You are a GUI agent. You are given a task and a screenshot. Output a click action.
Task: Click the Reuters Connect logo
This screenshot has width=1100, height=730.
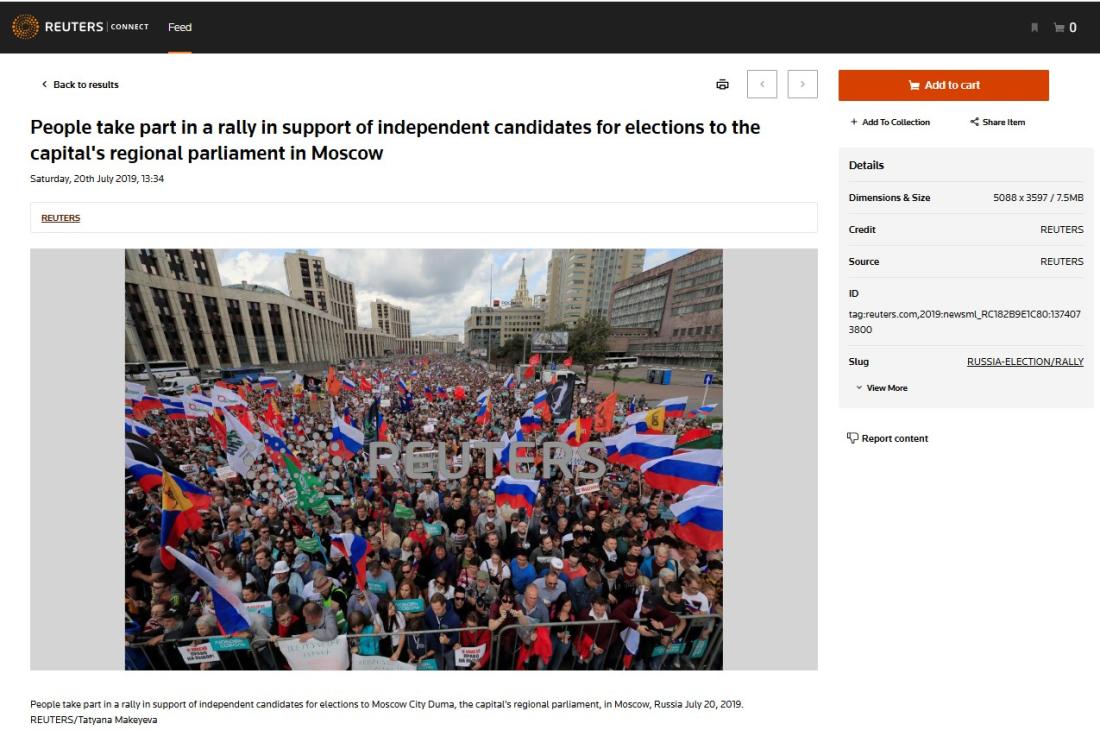[x=80, y=27]
